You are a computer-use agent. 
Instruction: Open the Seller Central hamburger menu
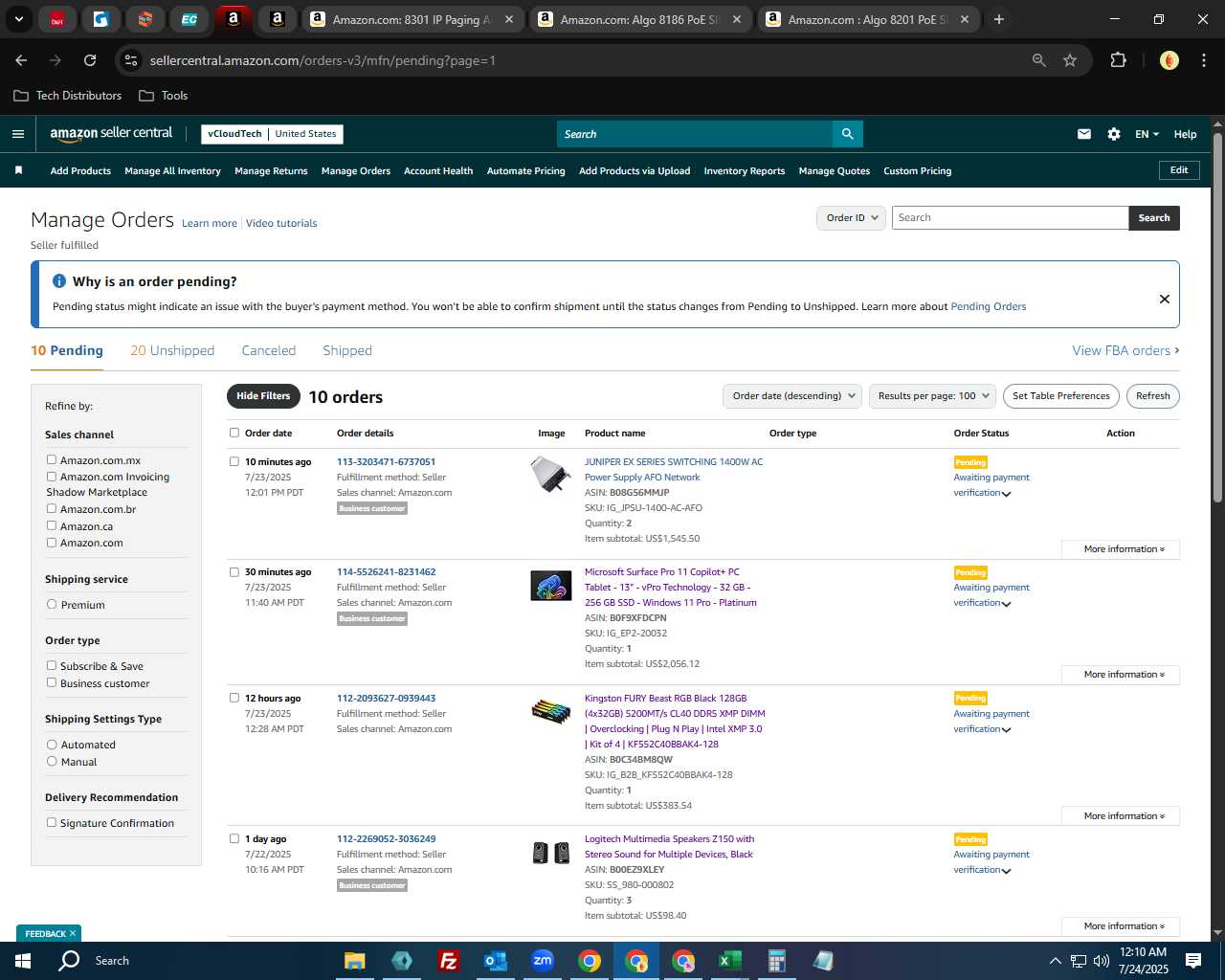(x=18, y=134)
